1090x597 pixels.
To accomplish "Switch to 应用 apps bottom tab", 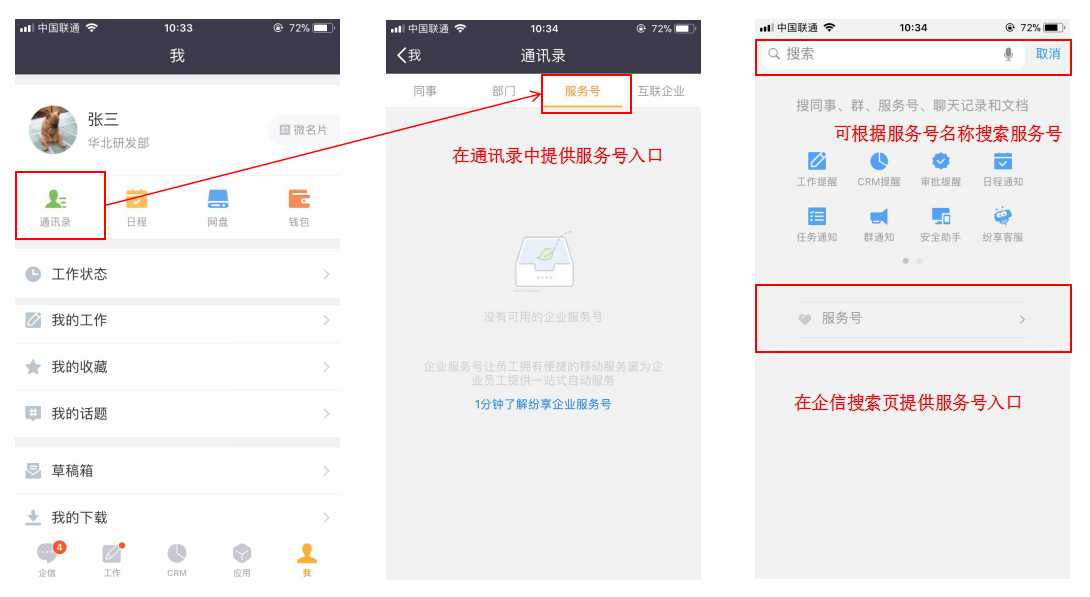I will coord(241,559).
